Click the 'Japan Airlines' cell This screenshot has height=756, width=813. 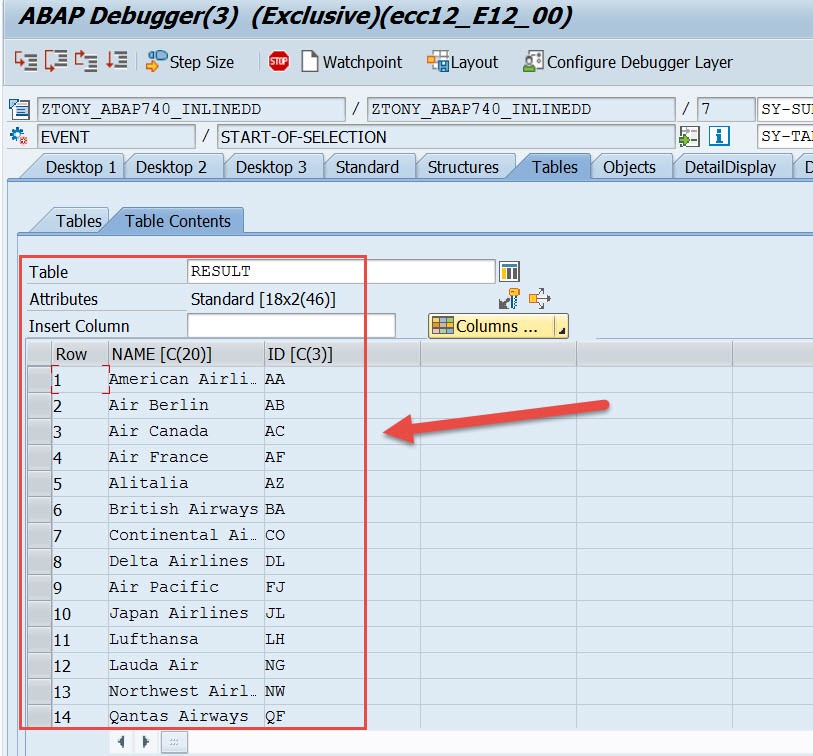click(x=184, y=612)
